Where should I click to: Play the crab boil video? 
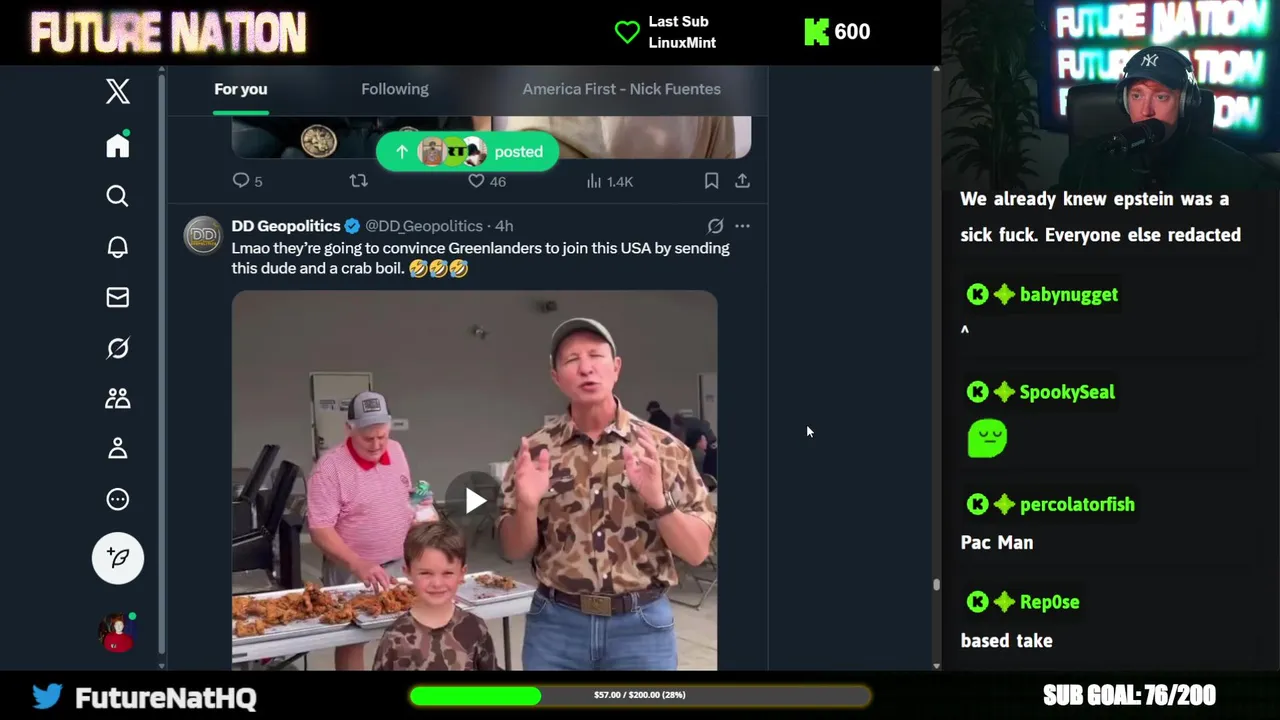point(475,500)
